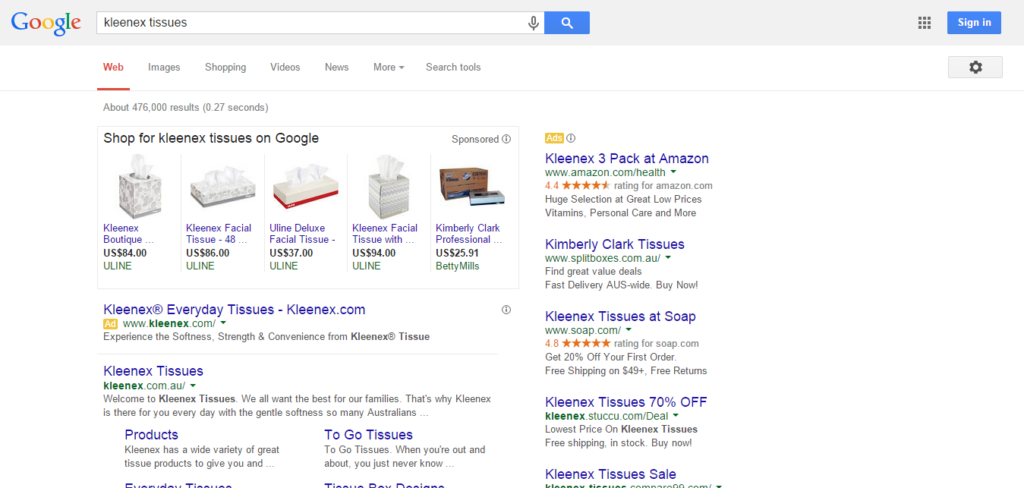Viewport: 1024px width, 488px height.
Task: Click the search input field
Action: click(310, 23)
